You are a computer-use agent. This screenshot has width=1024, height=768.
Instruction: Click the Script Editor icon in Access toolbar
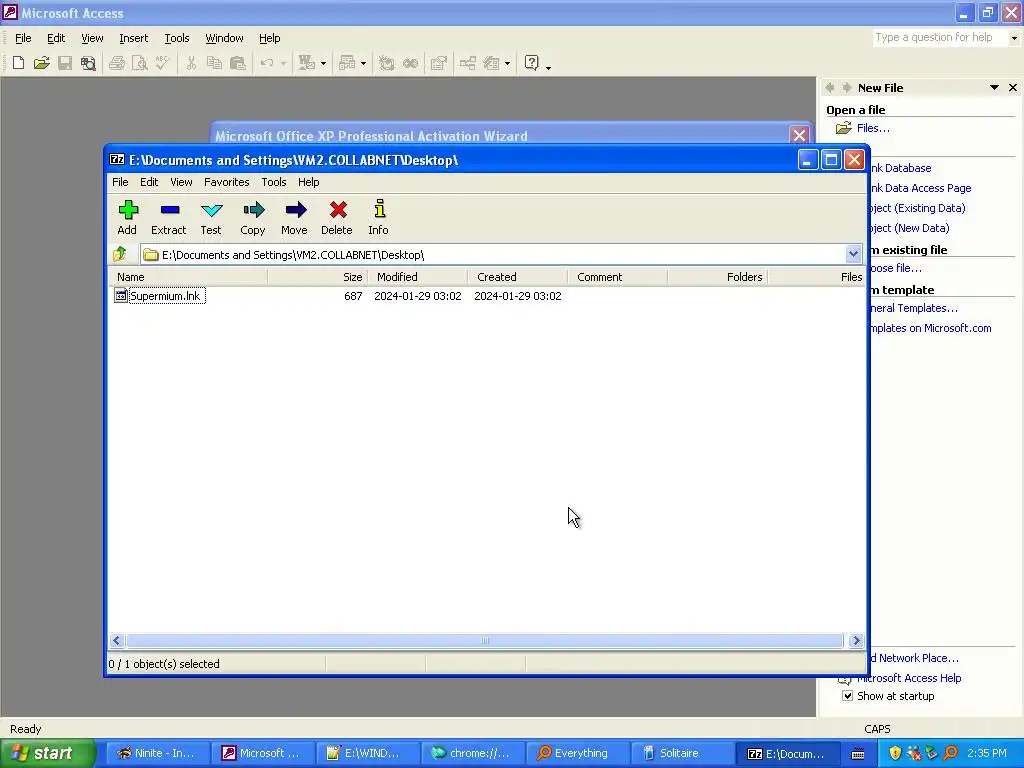(x=410, y=63)
